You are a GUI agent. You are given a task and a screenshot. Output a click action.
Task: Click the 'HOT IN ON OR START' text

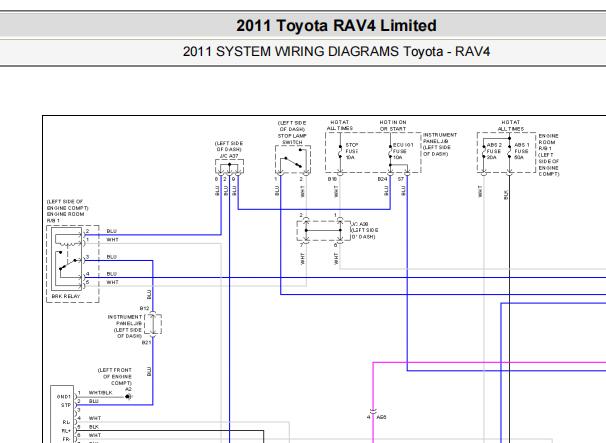click(x=393, y=125)
